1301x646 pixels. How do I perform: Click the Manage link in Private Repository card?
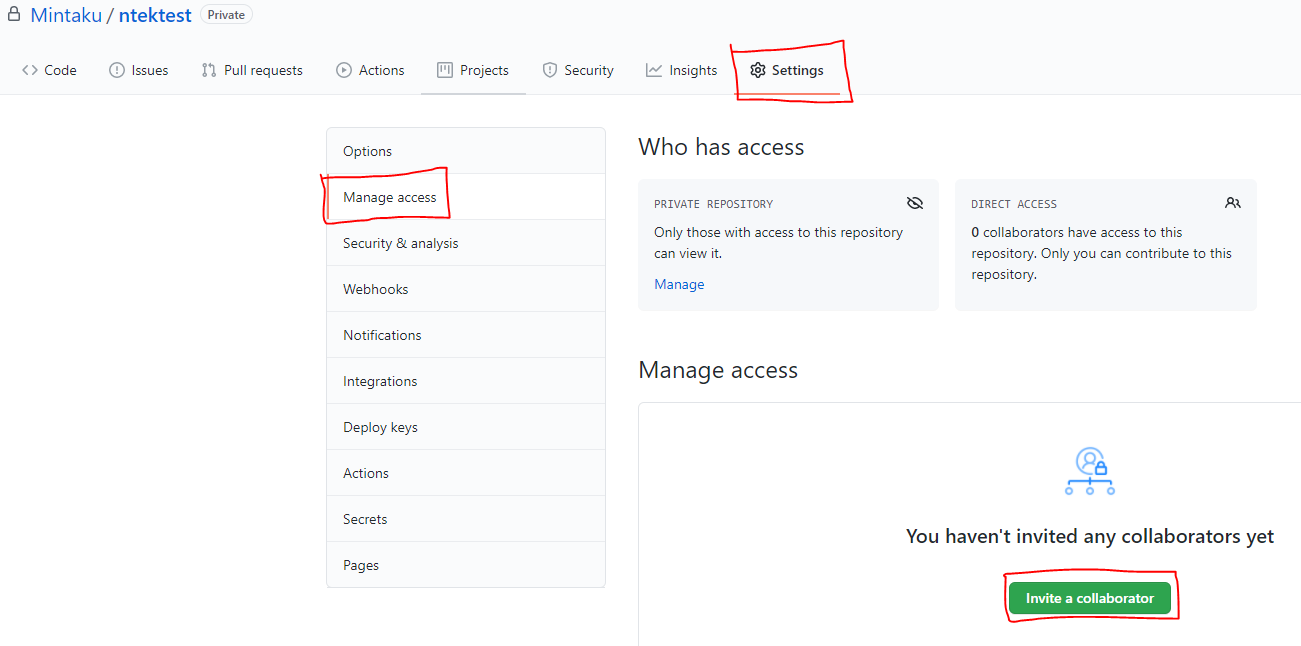tap(679, 284)
